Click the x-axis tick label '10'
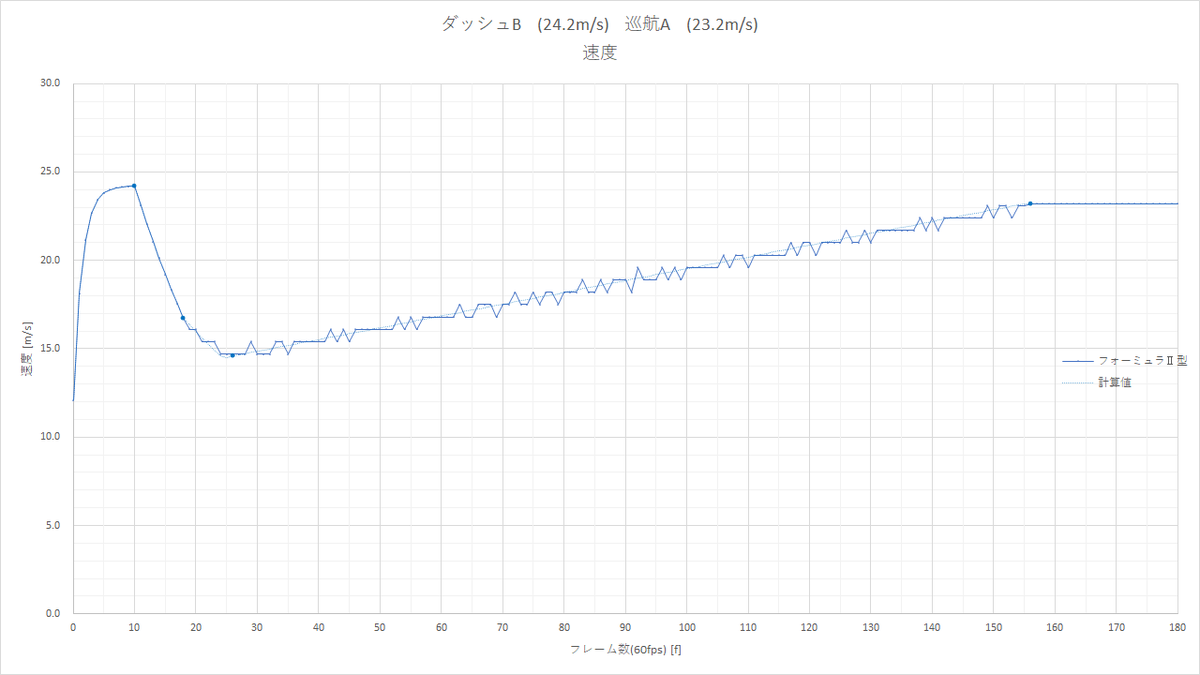1200x675 pixels. point(134,628)
